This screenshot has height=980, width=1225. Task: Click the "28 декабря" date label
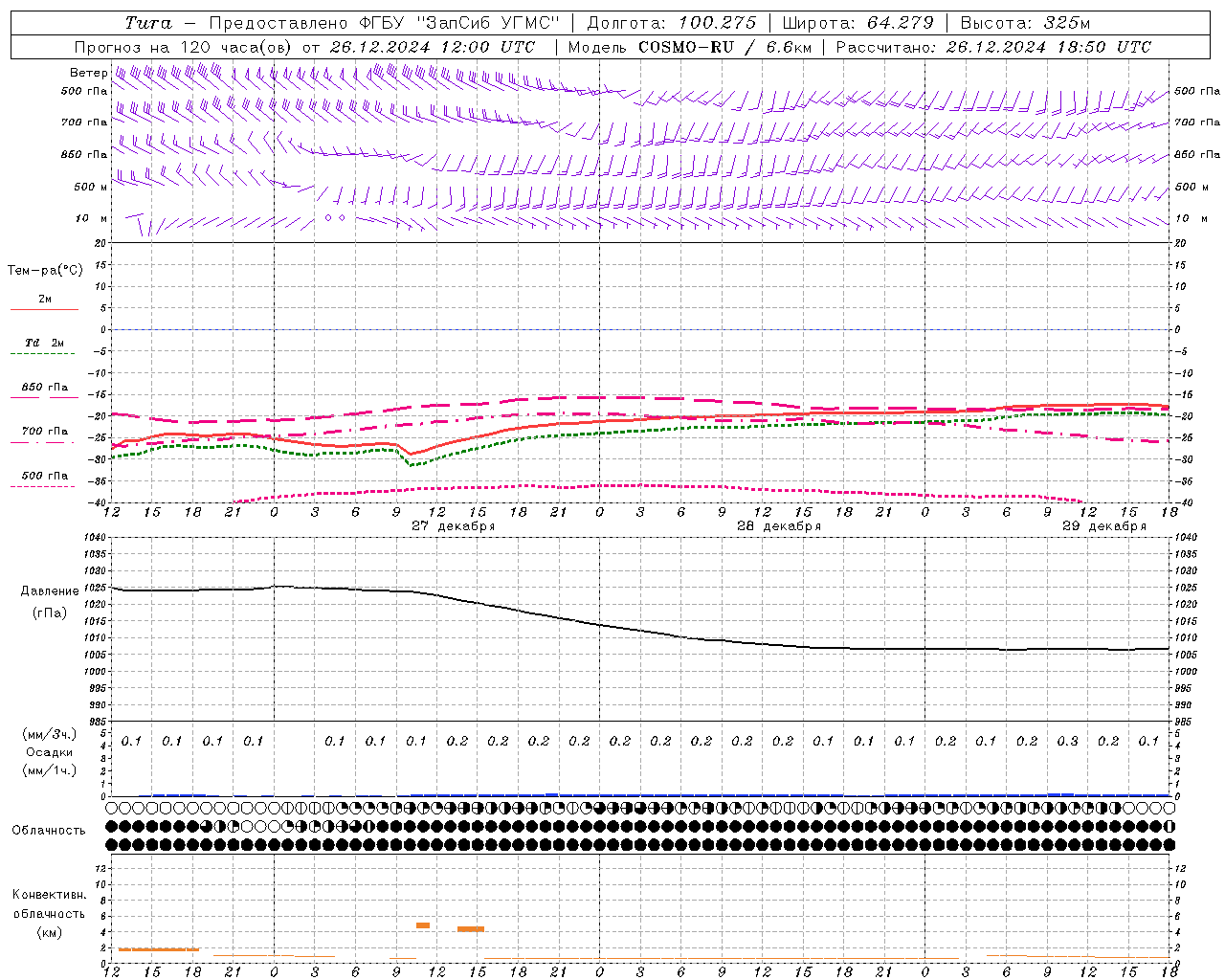coord(779,526)
